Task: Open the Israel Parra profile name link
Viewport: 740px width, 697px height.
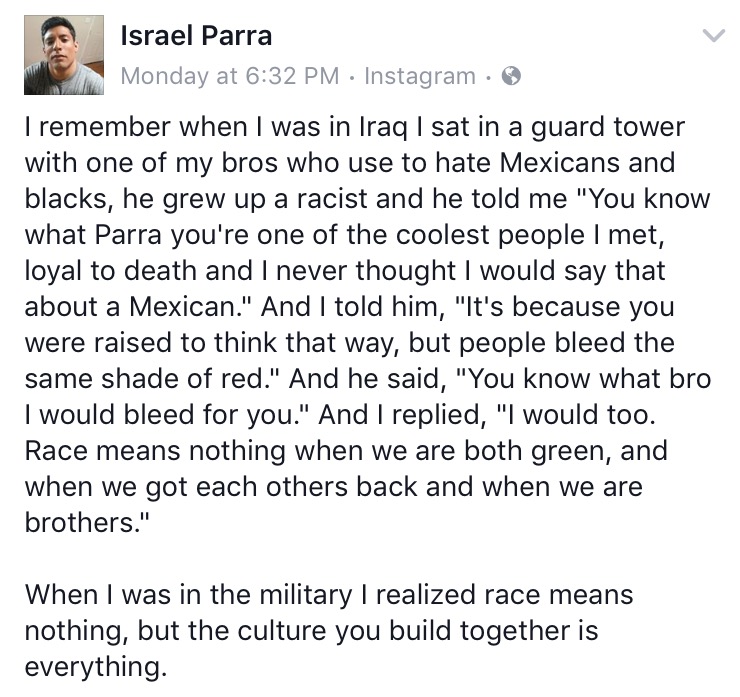Action: tap(196, 36)
